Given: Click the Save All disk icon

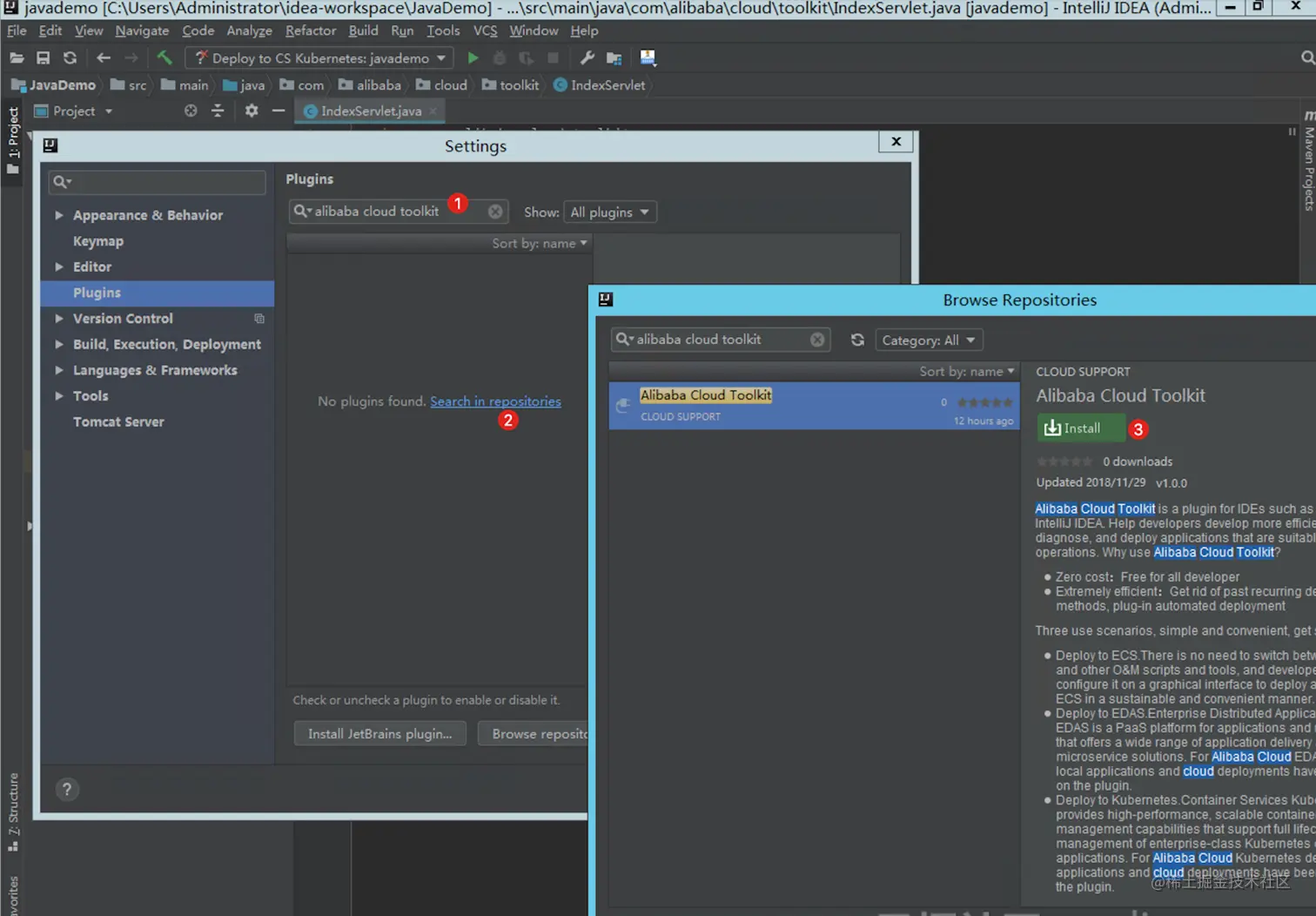Looking at the screenshot, I should [43, 57].
